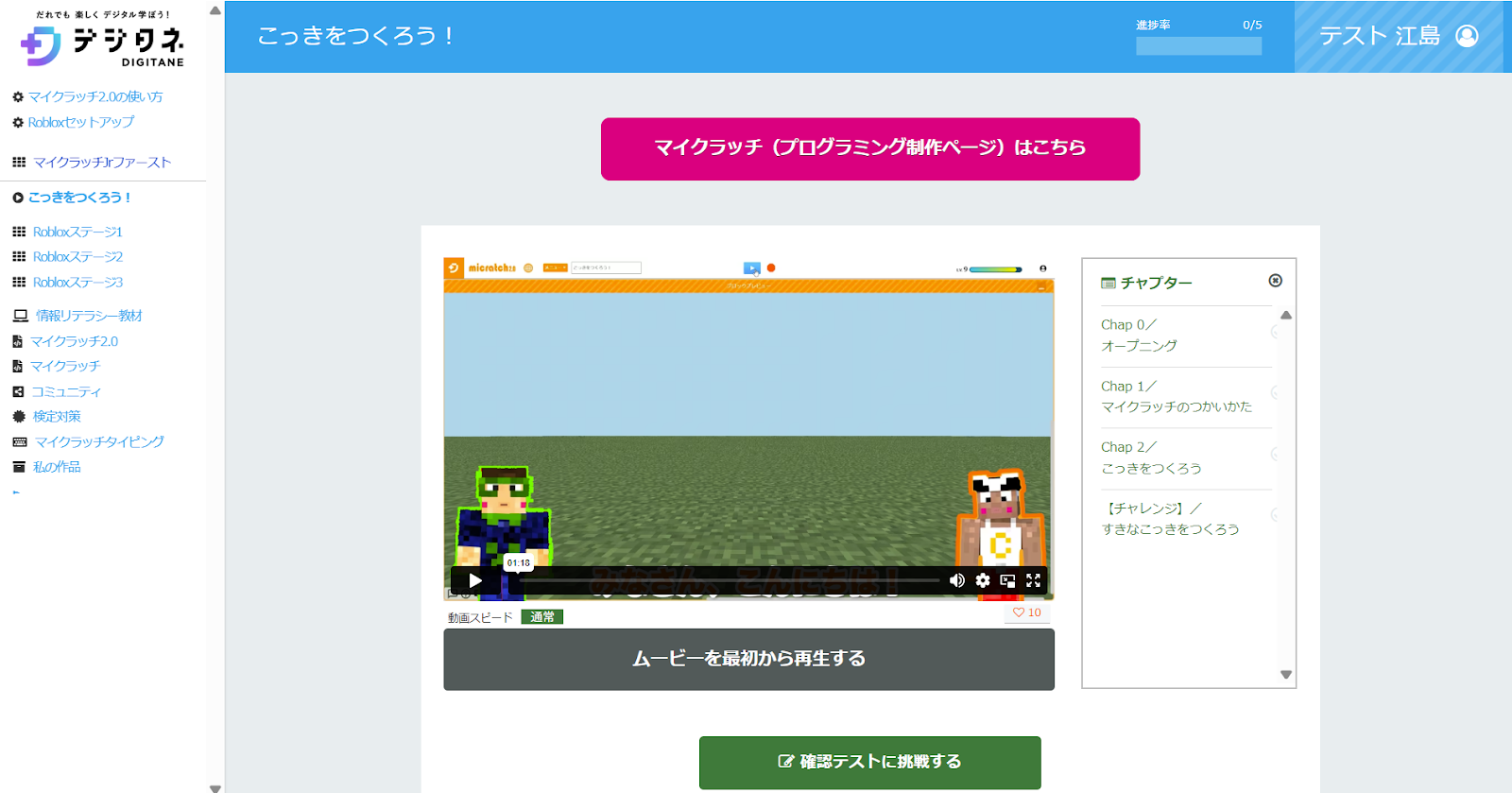Toggle the 通常 video speed setting
1512x793 pixels.
541,617
